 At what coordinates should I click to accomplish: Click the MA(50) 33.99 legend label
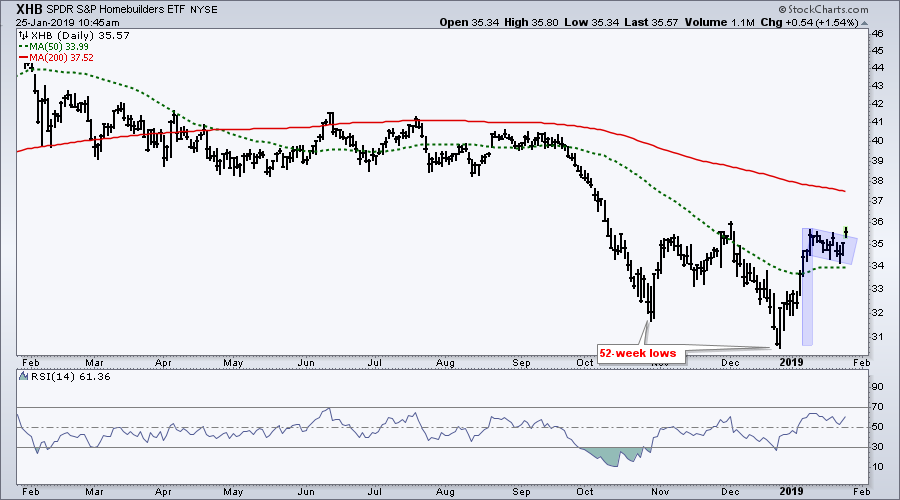59,46
